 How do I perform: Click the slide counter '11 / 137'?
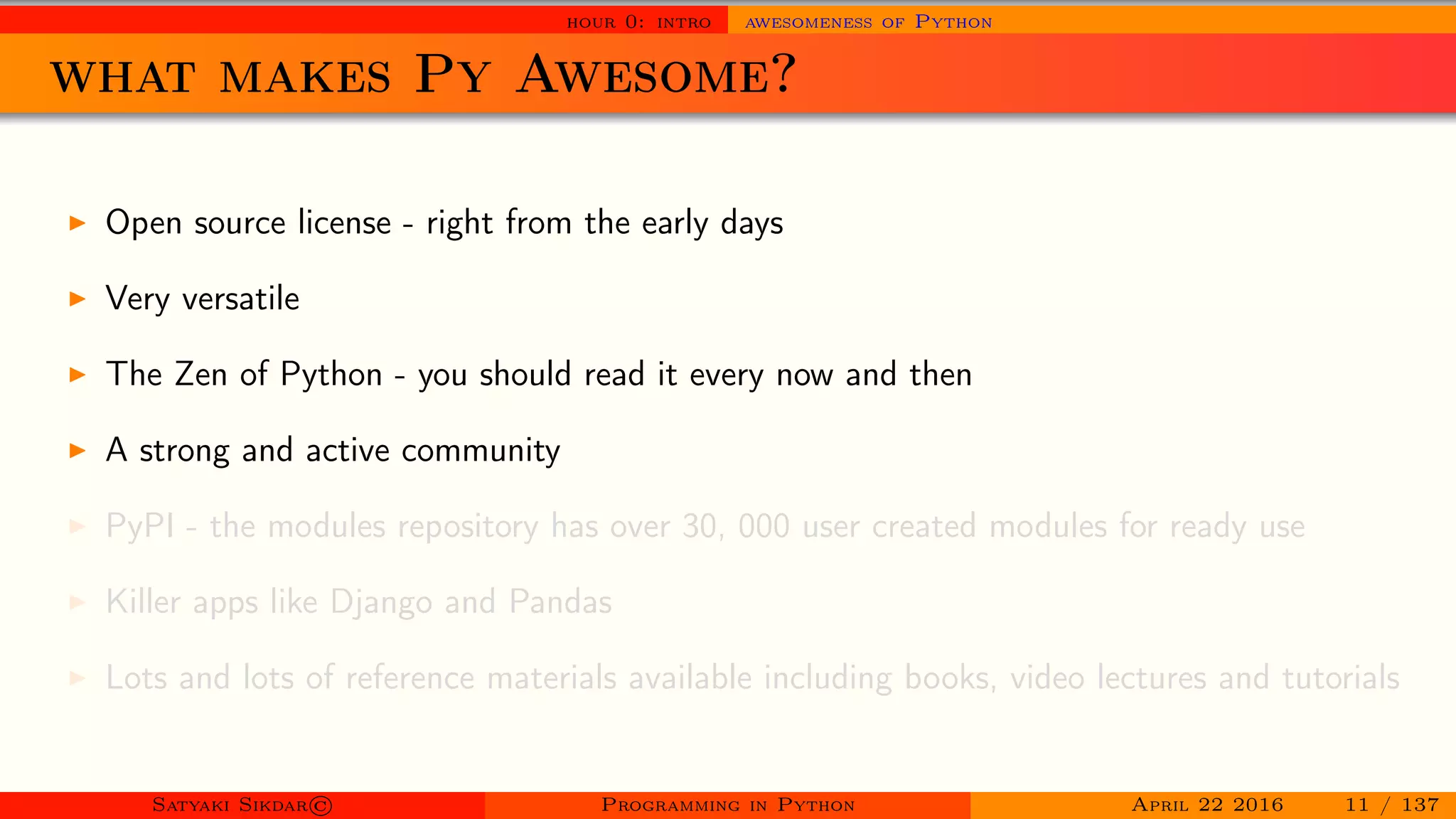[x=1392, y=805]
